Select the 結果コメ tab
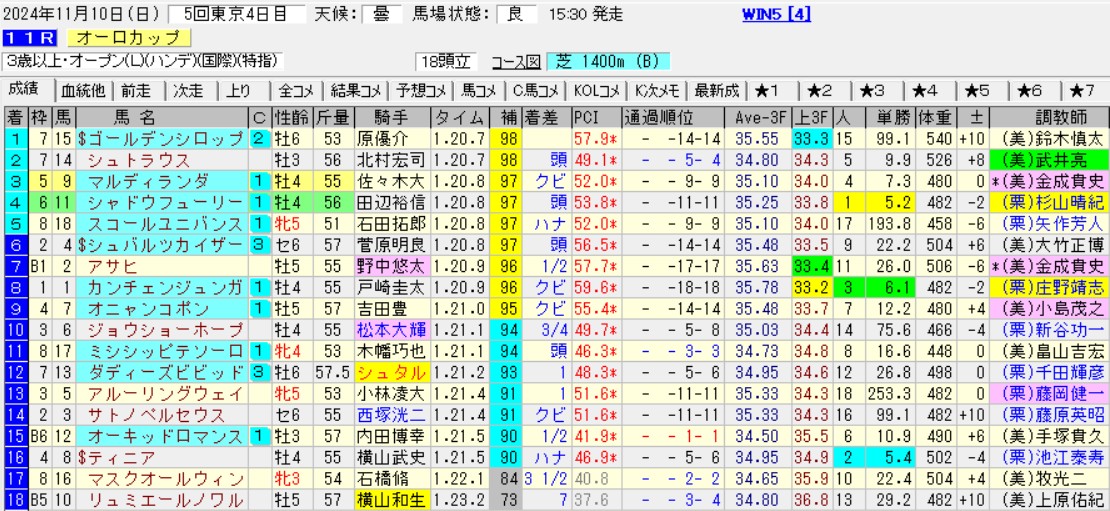Viewport: 1110px width, 511px height. [x=355, y=91]
